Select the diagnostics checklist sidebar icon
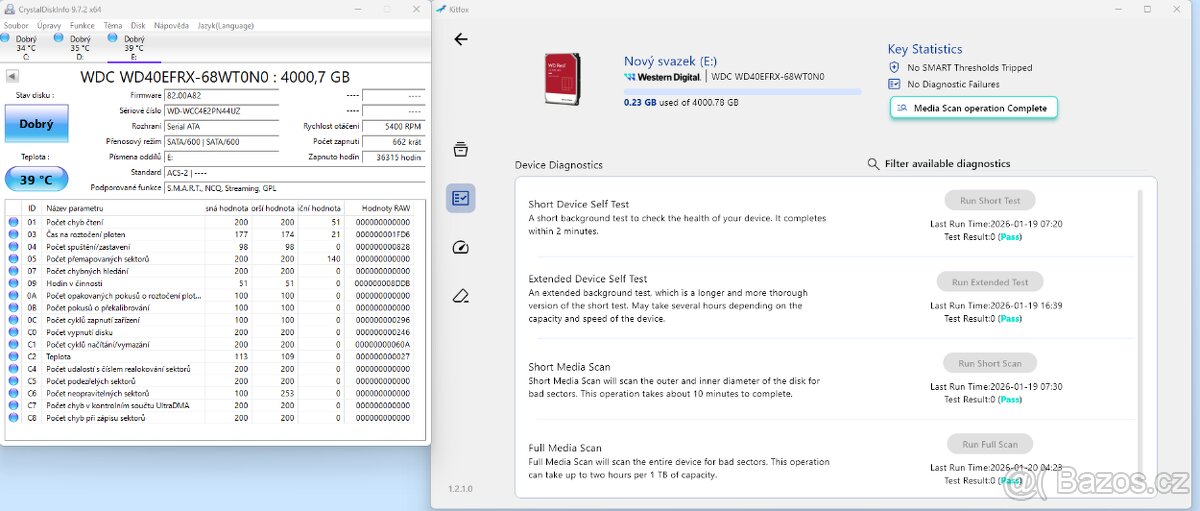 [x=460, y=198]
